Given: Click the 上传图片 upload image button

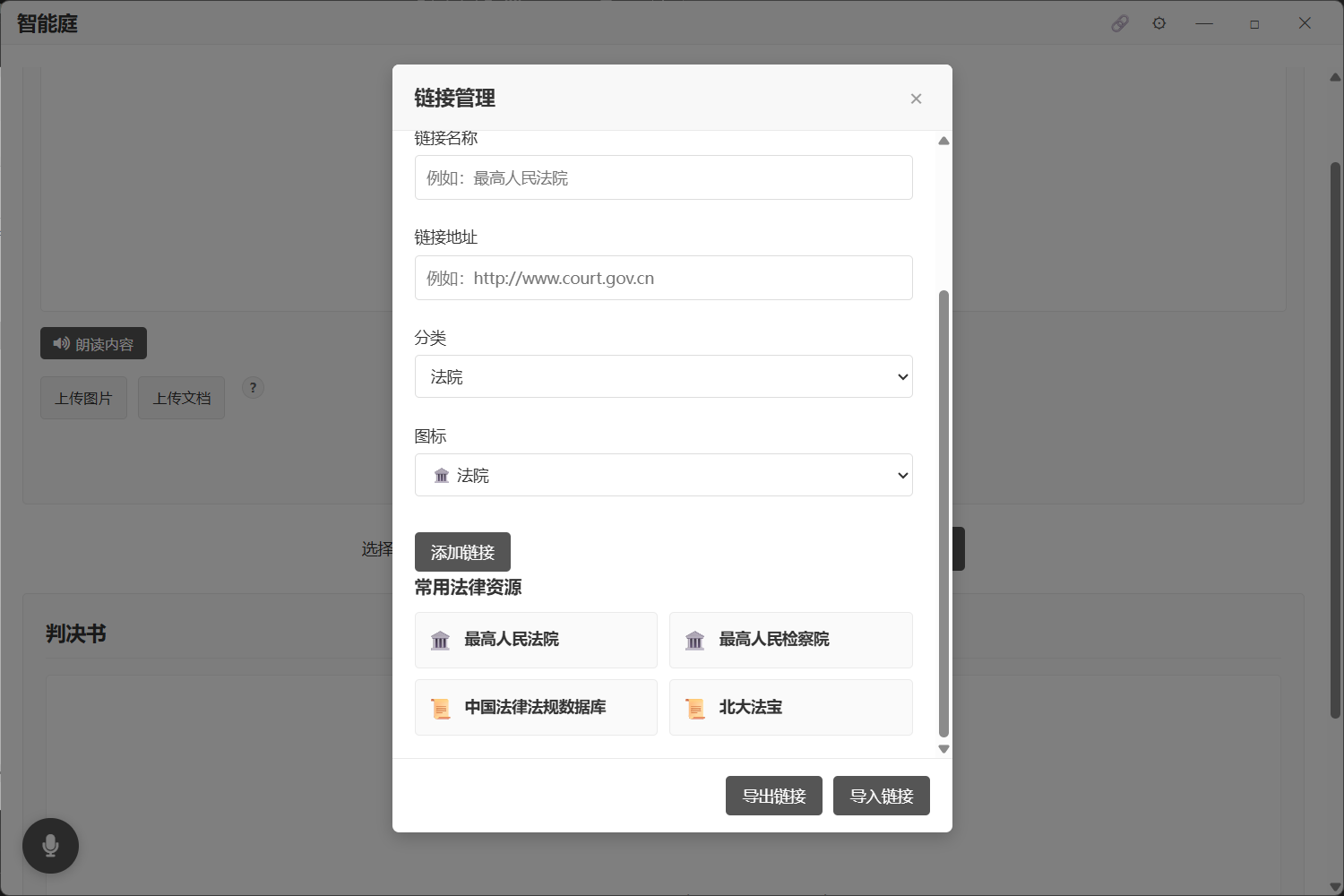Looking at the screenshot, I should click(82, 397).
